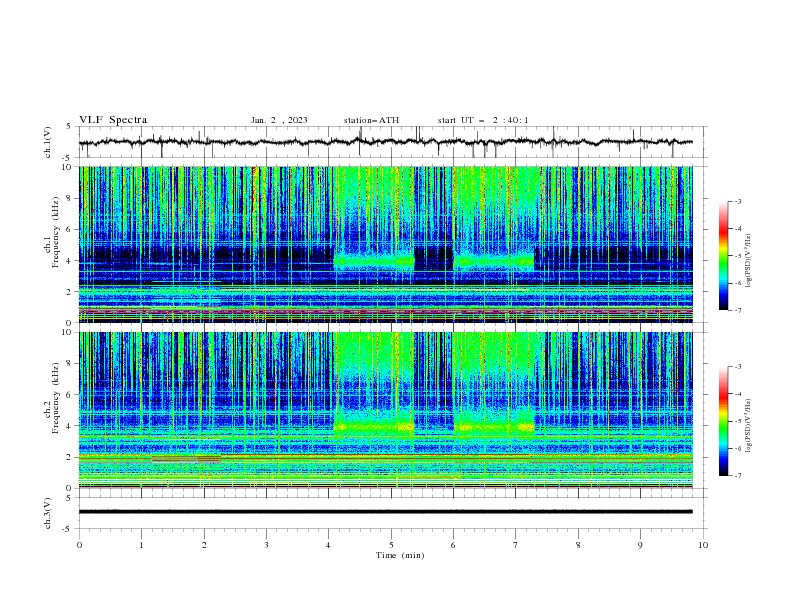Screen dimensions: 792x612
Task: Click the ch.2 Frequency (kHz) axis label
Action: (52, 397)
